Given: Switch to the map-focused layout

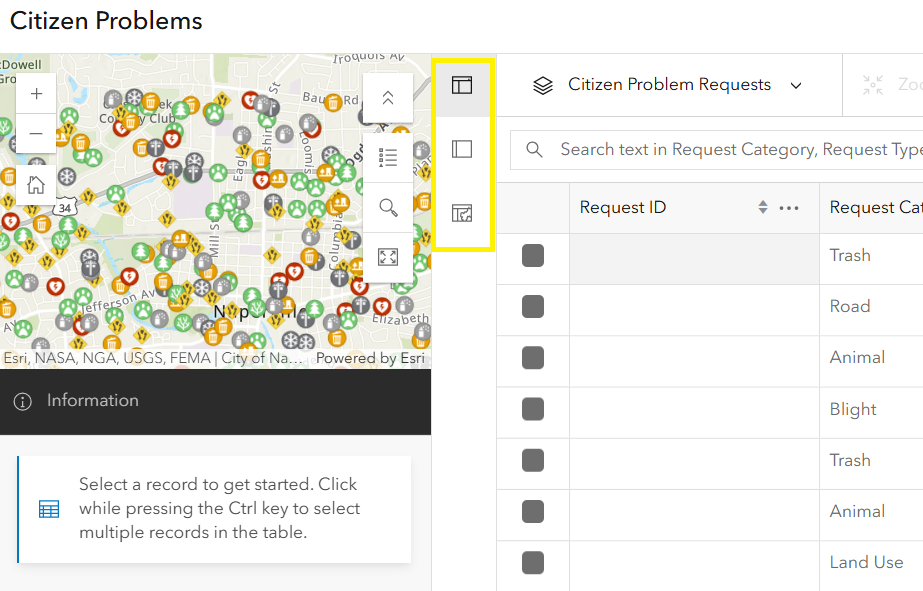Looking at the screenshot, I should (462, 213).
